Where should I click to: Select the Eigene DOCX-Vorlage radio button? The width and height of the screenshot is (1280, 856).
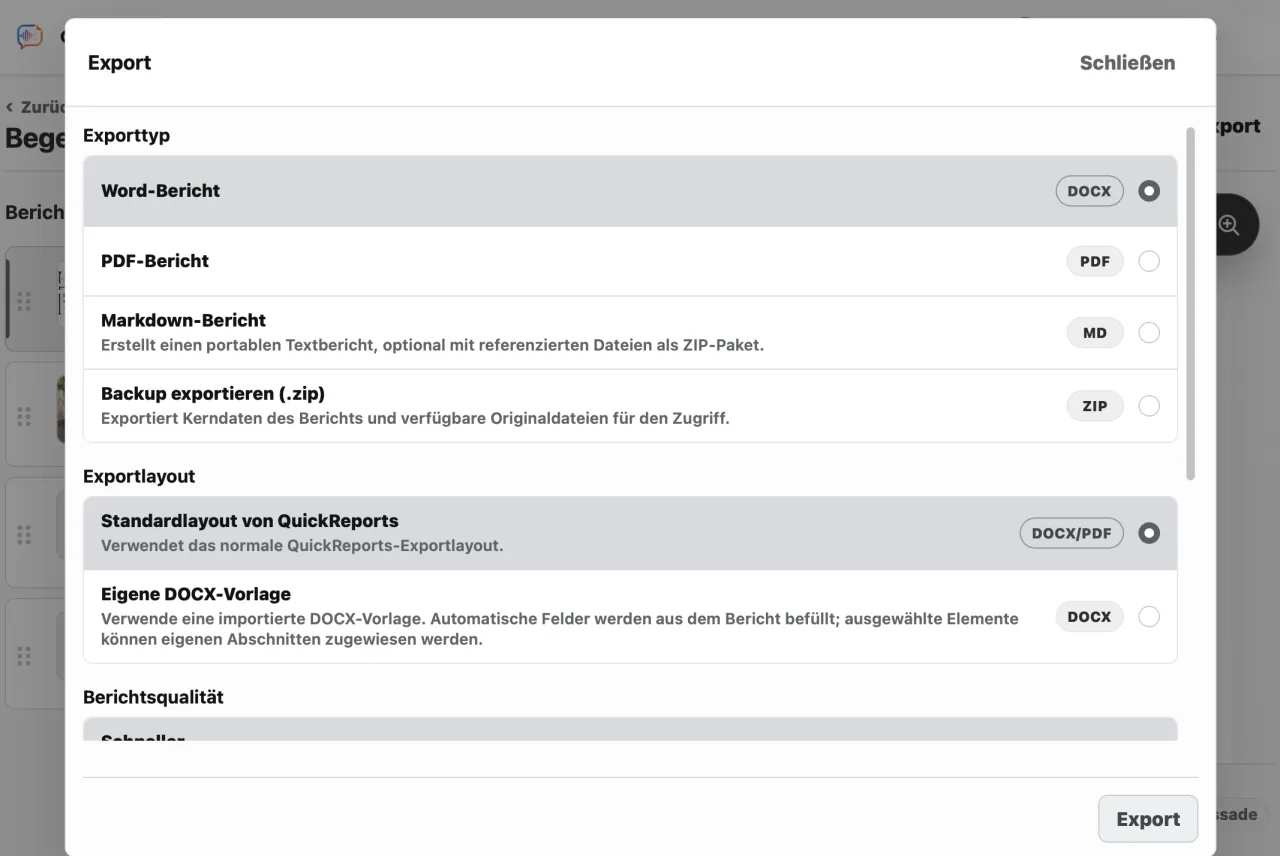pos(1149,617)
